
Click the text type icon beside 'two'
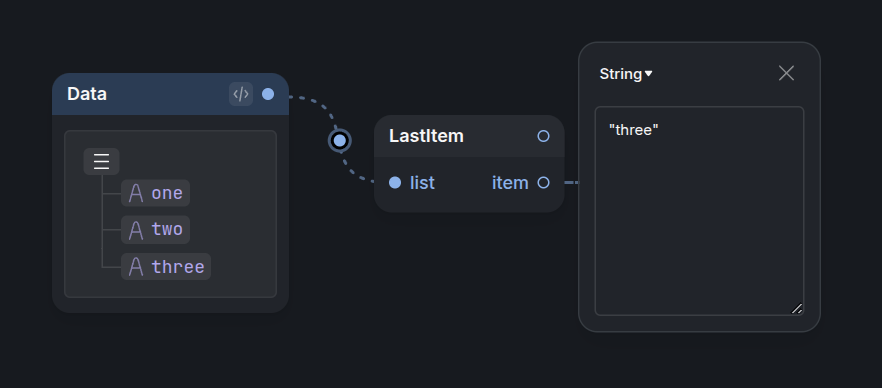tap(136, 230)
